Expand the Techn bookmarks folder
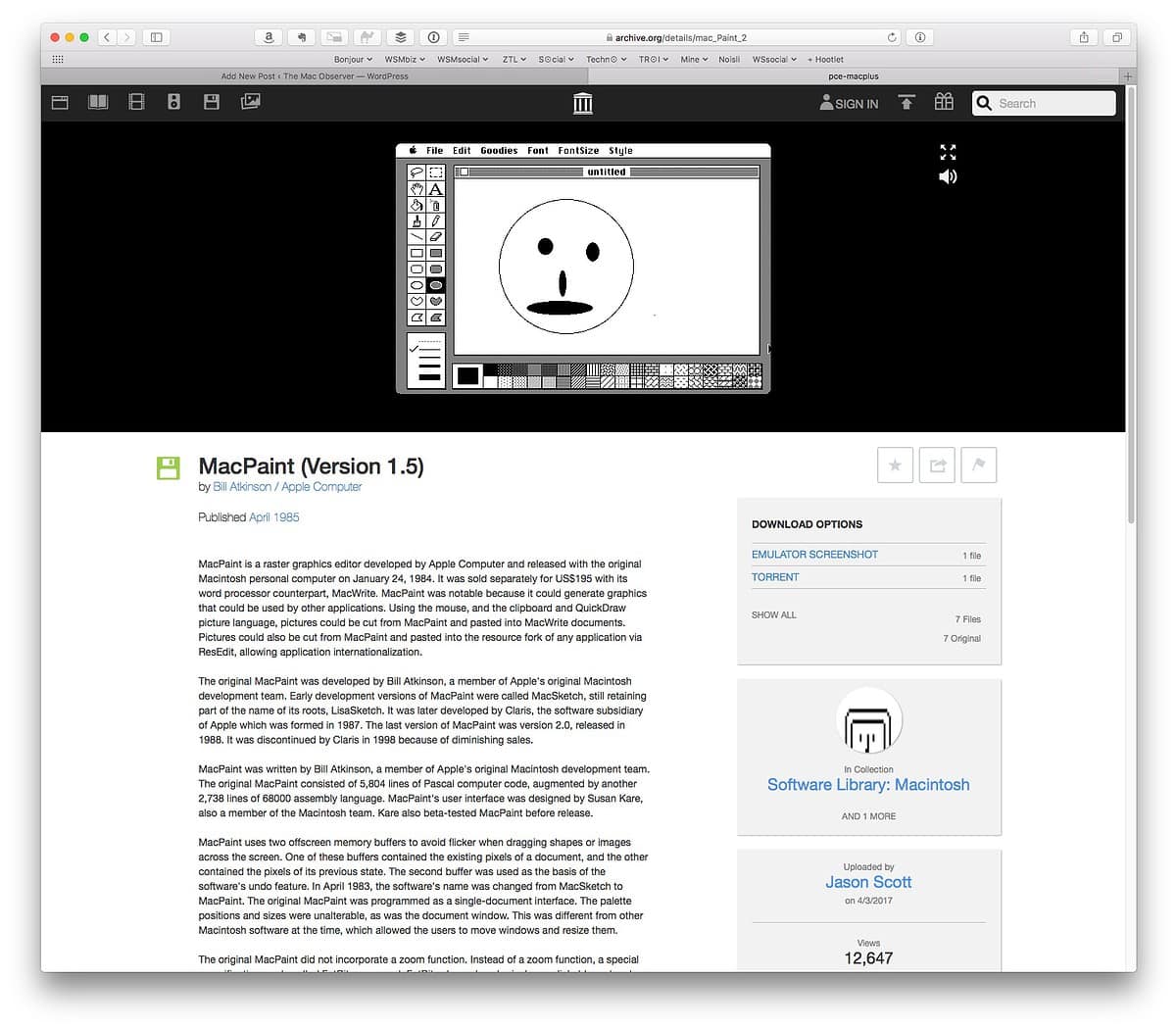 tap(607, 59)
